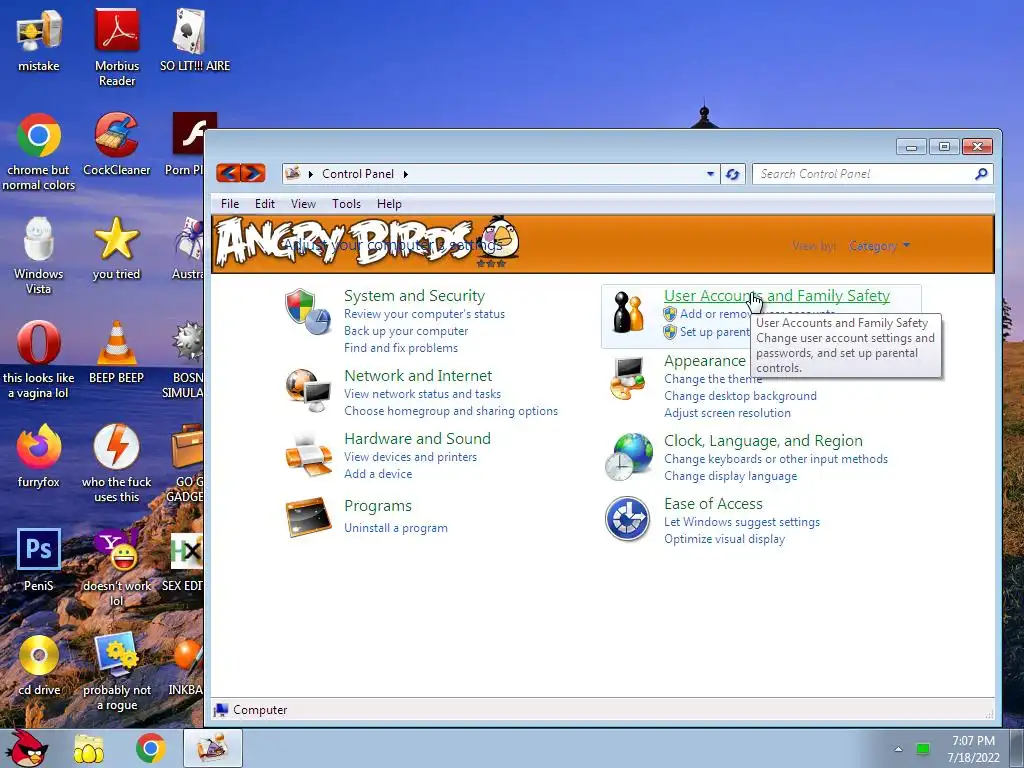Click the refresh button beside the address bar
The image size is (1024, 768).
[x=733, y=174]
